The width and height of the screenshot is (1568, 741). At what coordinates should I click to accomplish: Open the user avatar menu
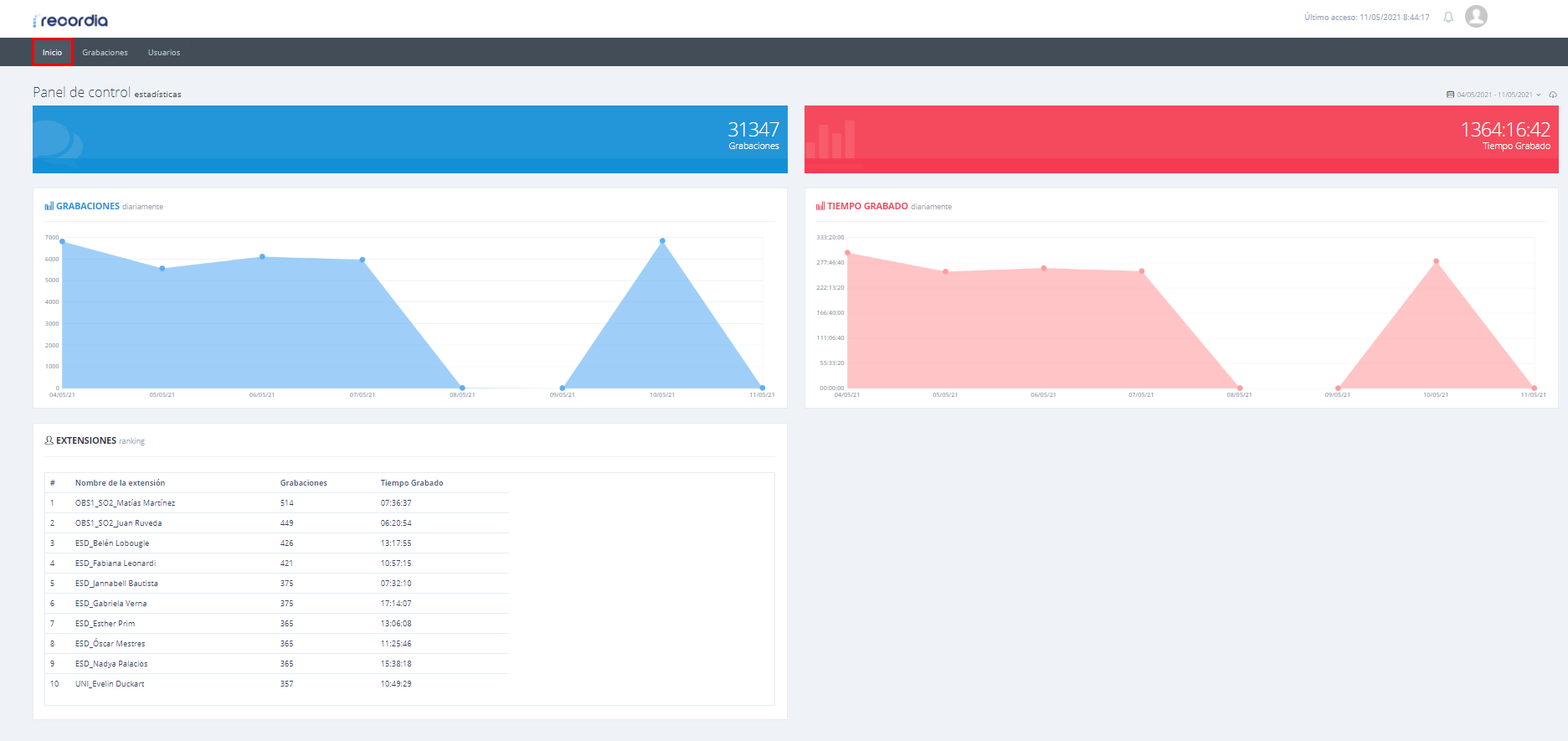click(x=1476, y=16)
